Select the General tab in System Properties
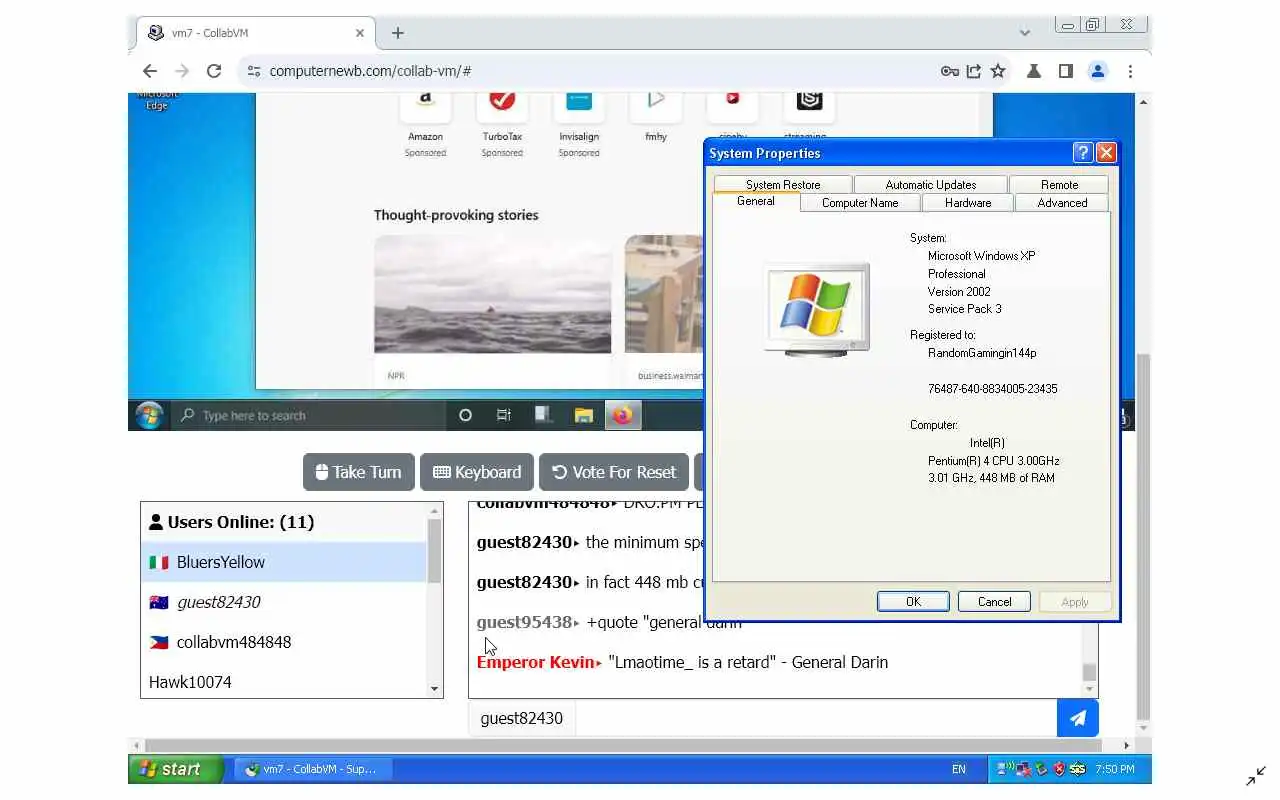This screenshot has width=1280, height=800. point(756,201)
